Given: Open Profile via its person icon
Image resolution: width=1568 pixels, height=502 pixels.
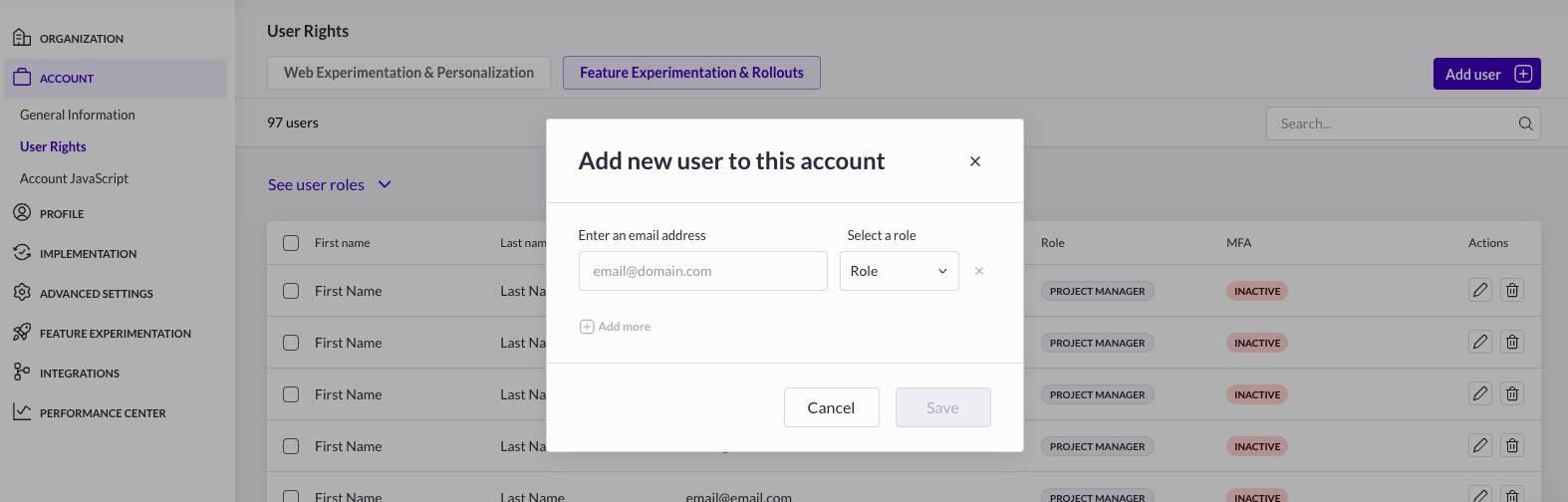Looking at the screenshot, I should [x=22, y=213].
